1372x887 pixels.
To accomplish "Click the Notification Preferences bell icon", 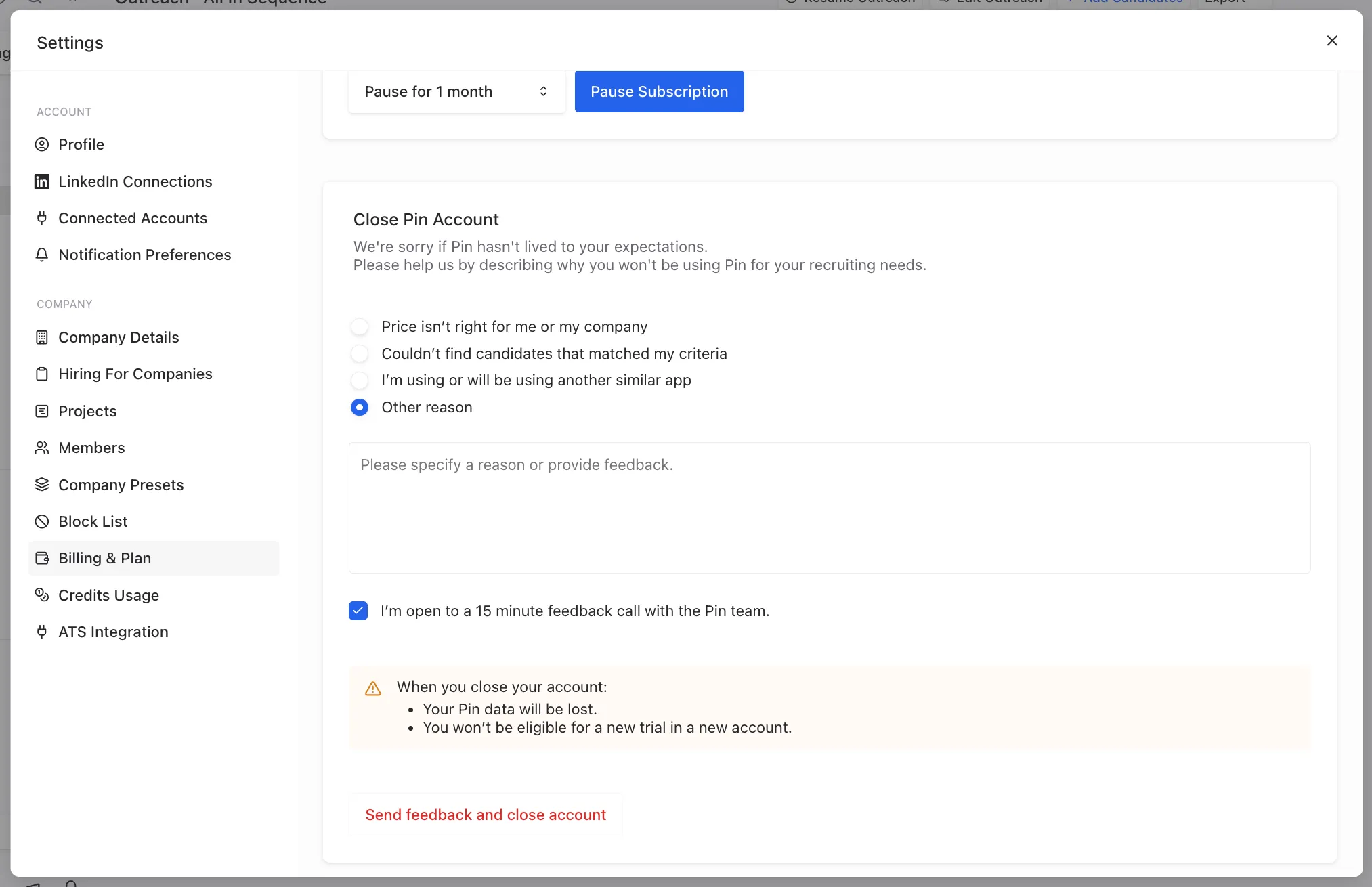I will pos(42,255).
